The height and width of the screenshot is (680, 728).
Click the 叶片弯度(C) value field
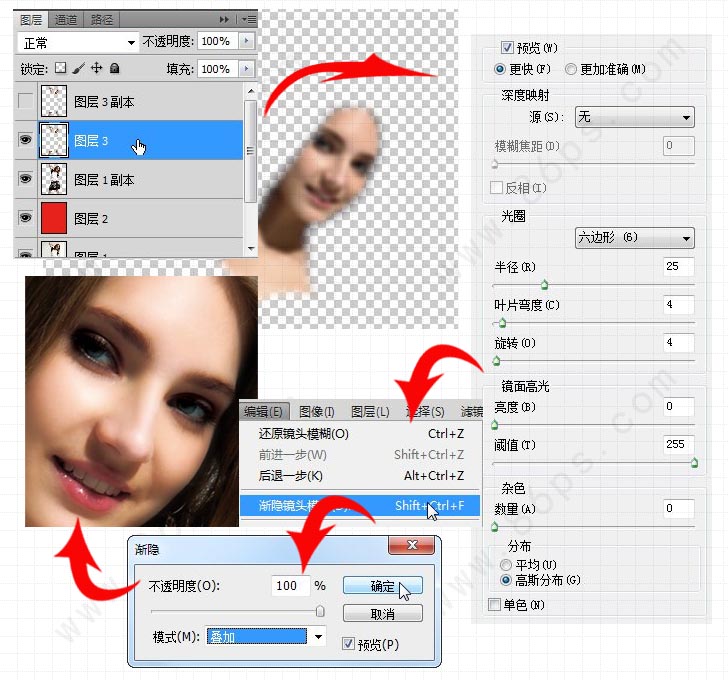(x=679, y=304)
